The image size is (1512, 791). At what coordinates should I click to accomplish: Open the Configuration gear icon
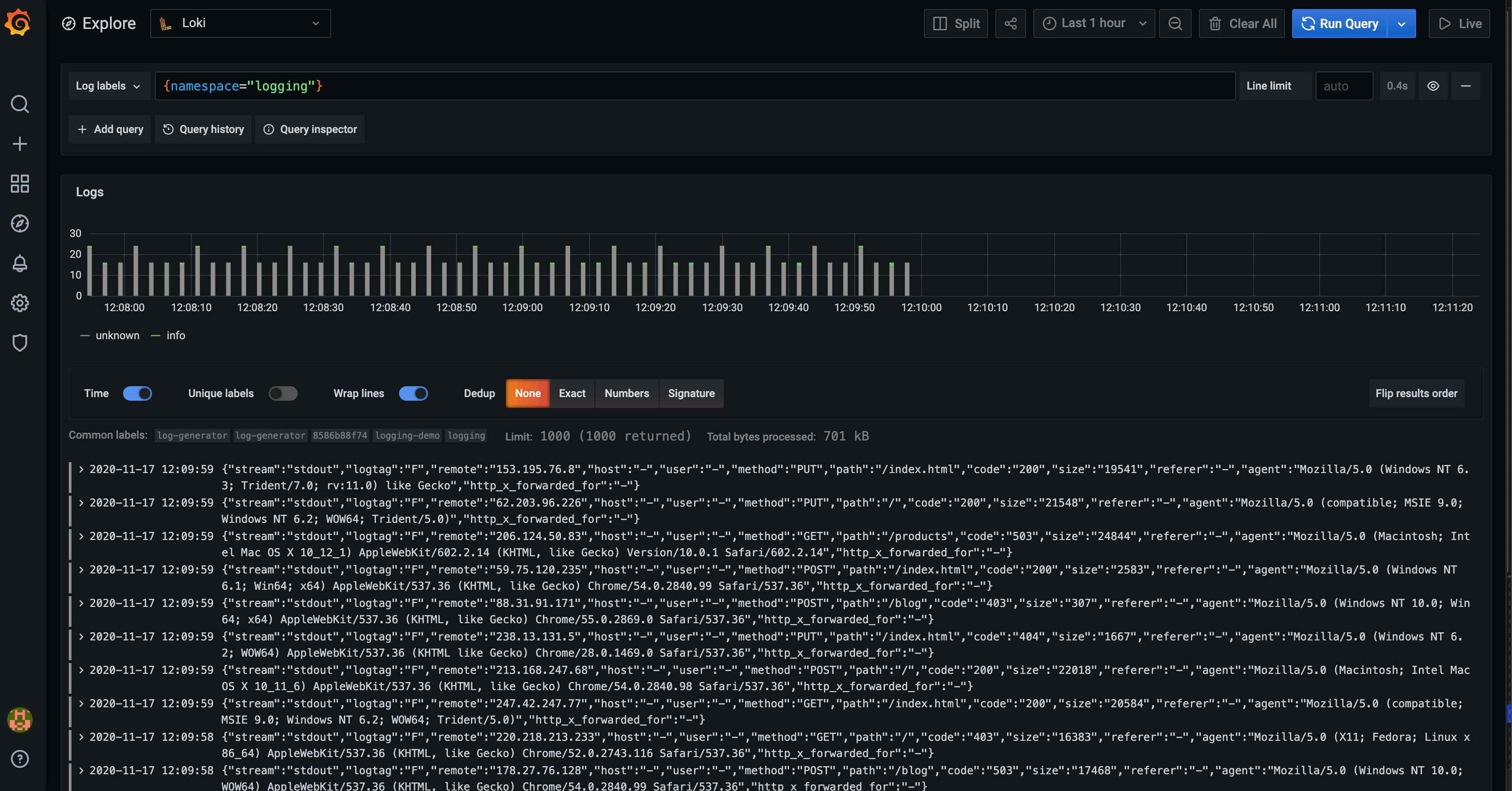point(19,303)
